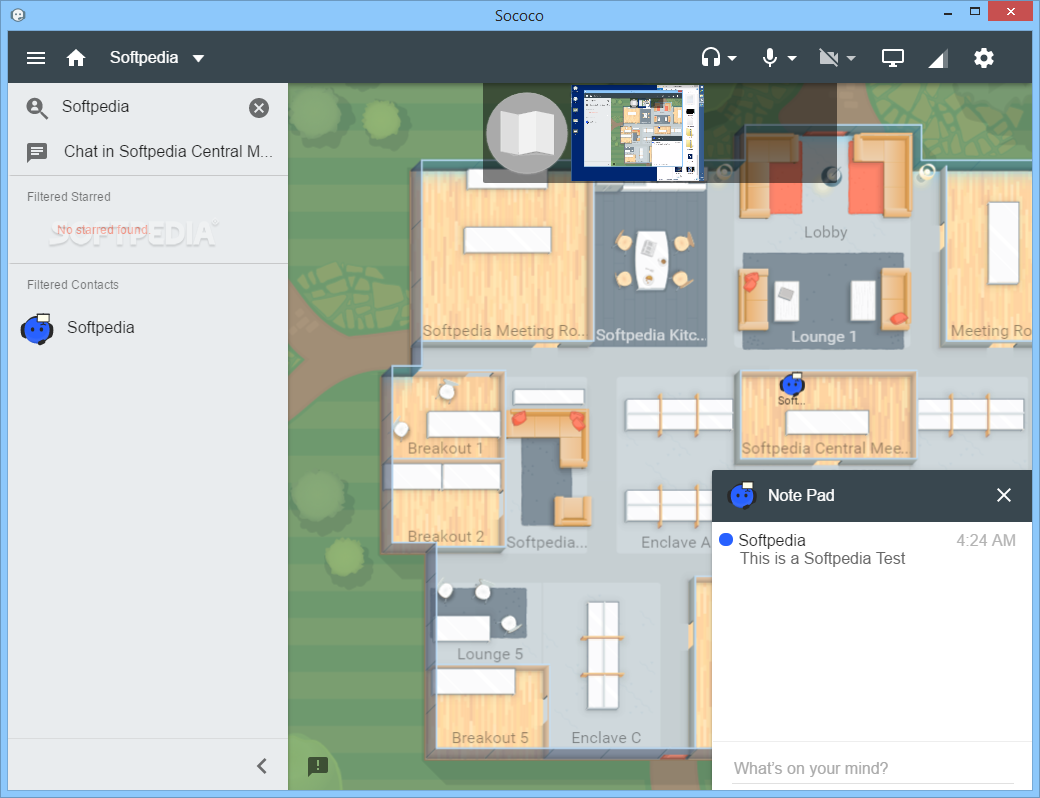Click the What's on your mind field
The width and height of the screenshot is (1040, 798).
[873, 768]
